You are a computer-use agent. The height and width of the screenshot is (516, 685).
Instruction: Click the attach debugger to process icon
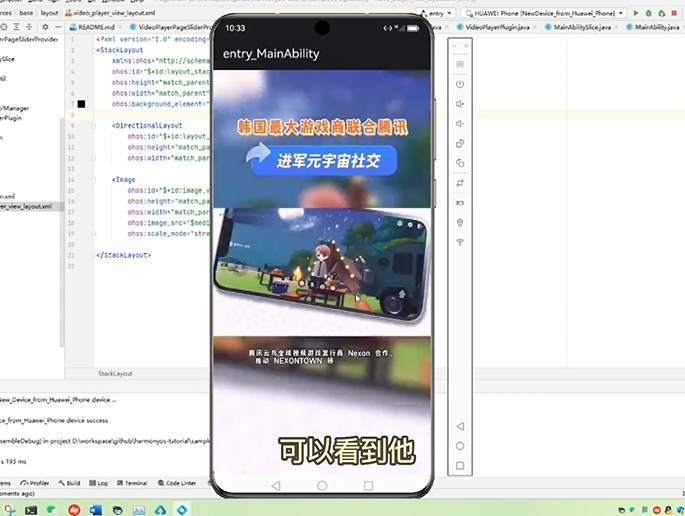662,13
